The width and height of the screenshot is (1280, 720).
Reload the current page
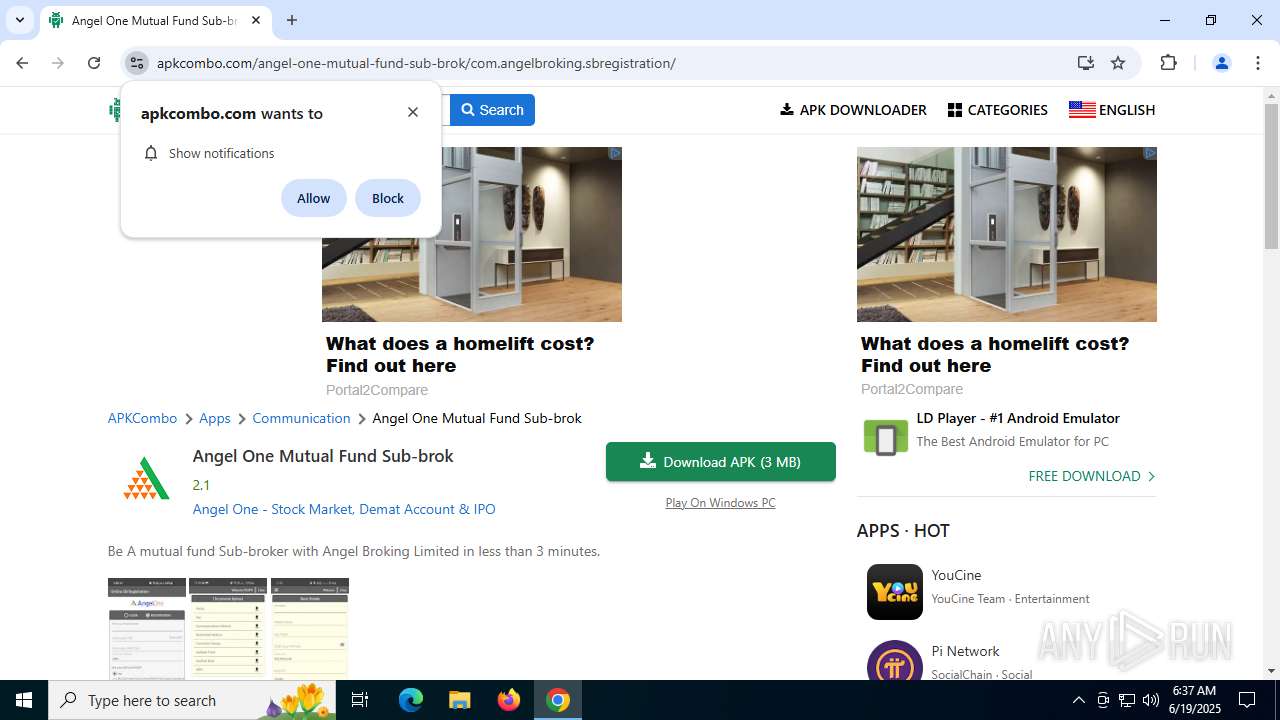[94, 63]
